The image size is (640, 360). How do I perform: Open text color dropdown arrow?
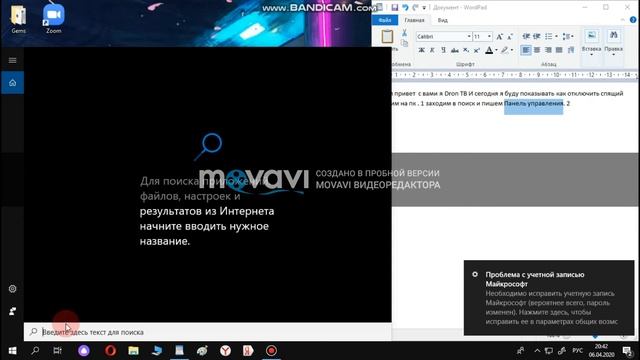tap(496, 50)
